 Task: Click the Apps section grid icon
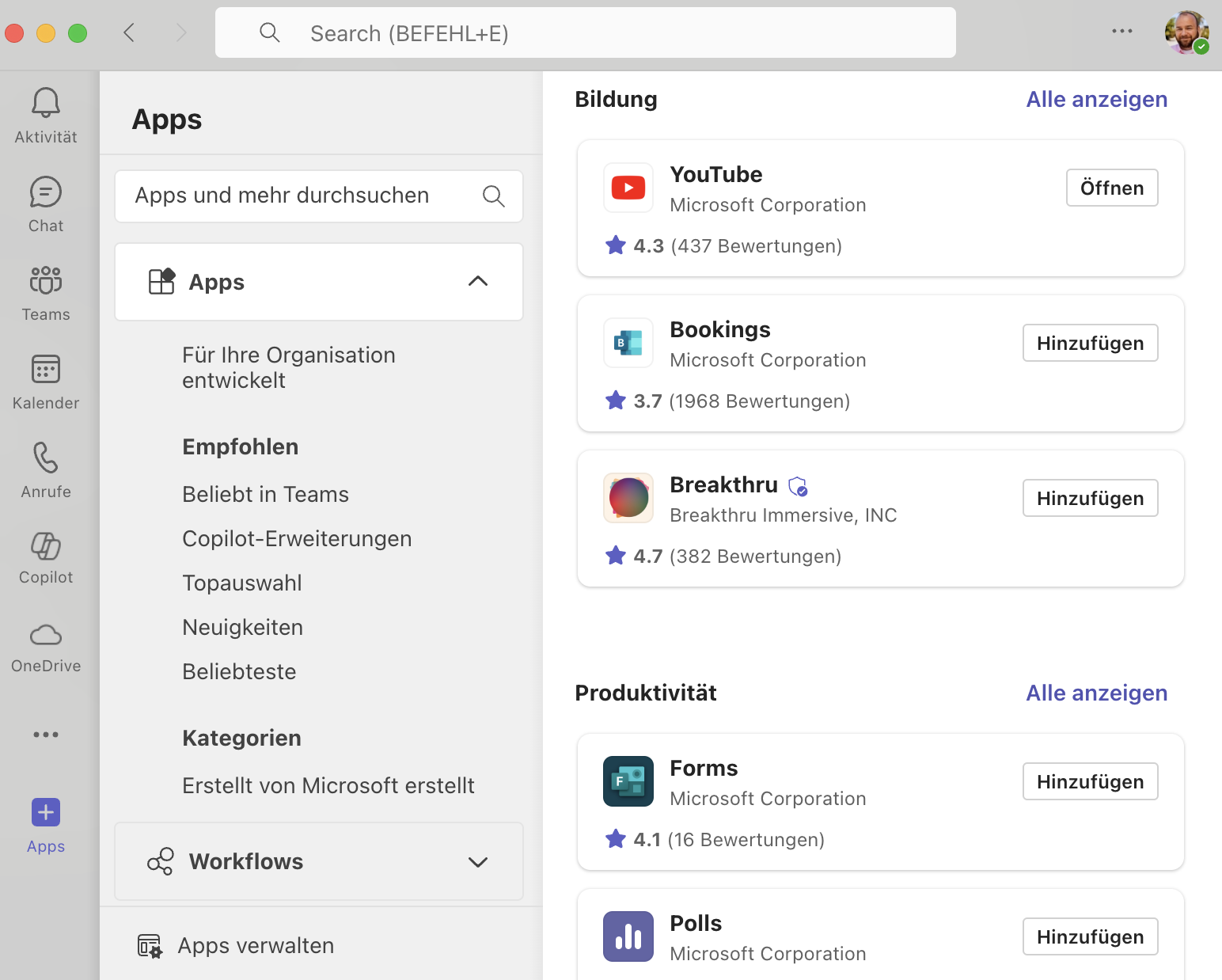point(161,282)
